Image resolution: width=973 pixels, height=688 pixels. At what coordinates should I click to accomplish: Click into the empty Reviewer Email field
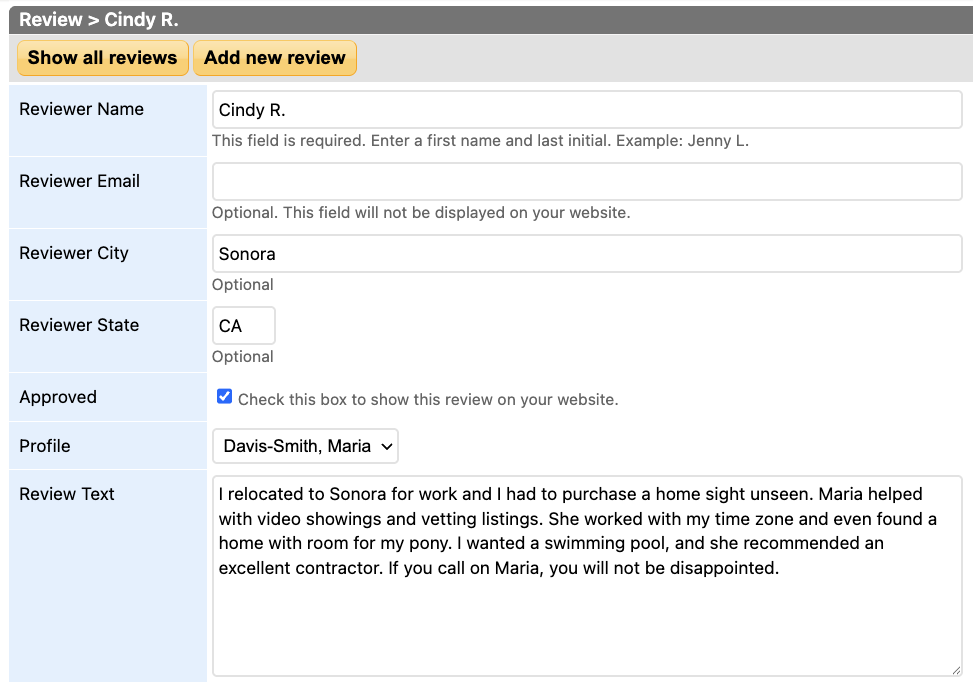[x=586, y=182]
